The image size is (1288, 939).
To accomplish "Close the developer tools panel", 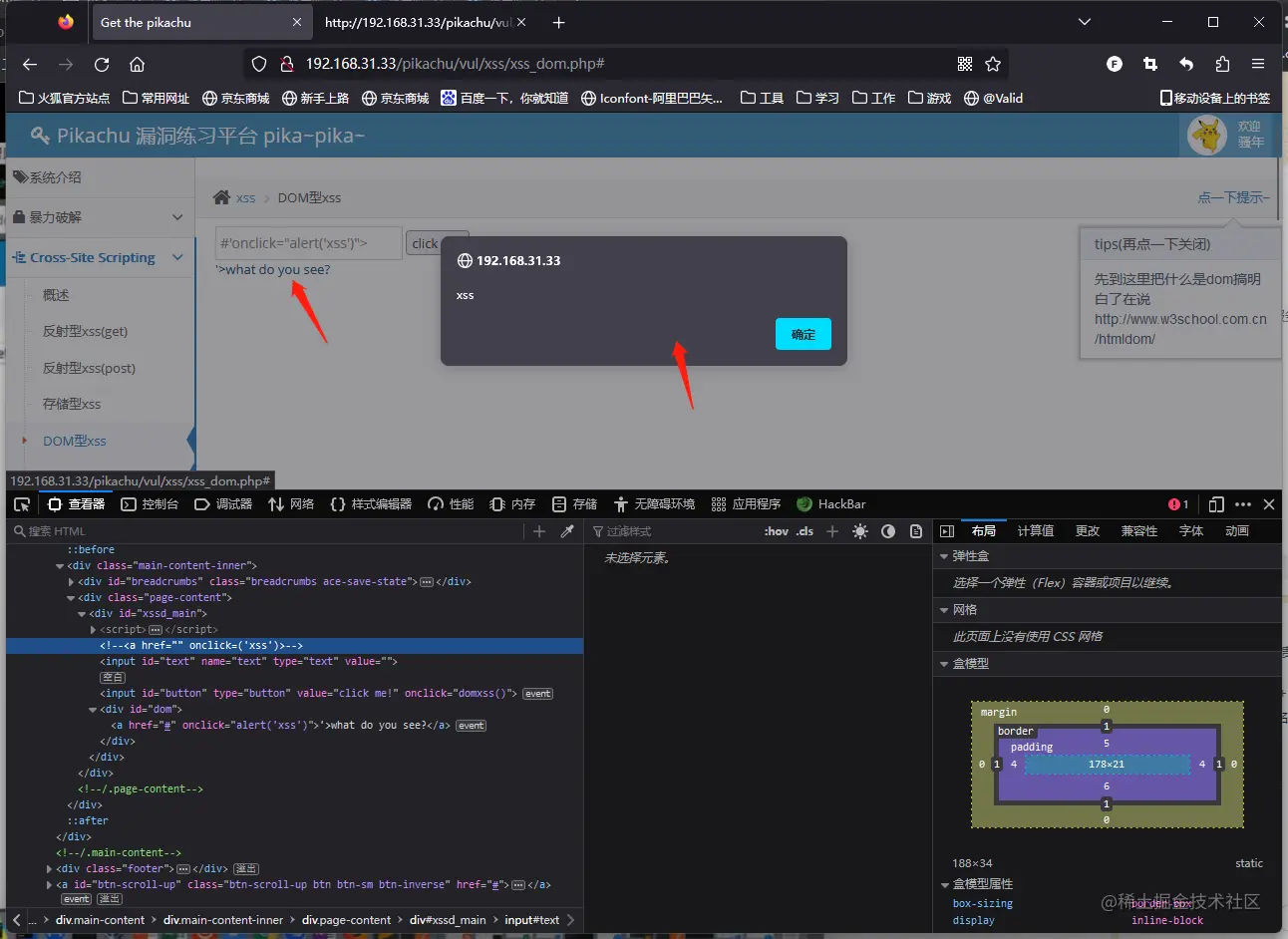I will pyautogui.click(x=1269, y=504).
